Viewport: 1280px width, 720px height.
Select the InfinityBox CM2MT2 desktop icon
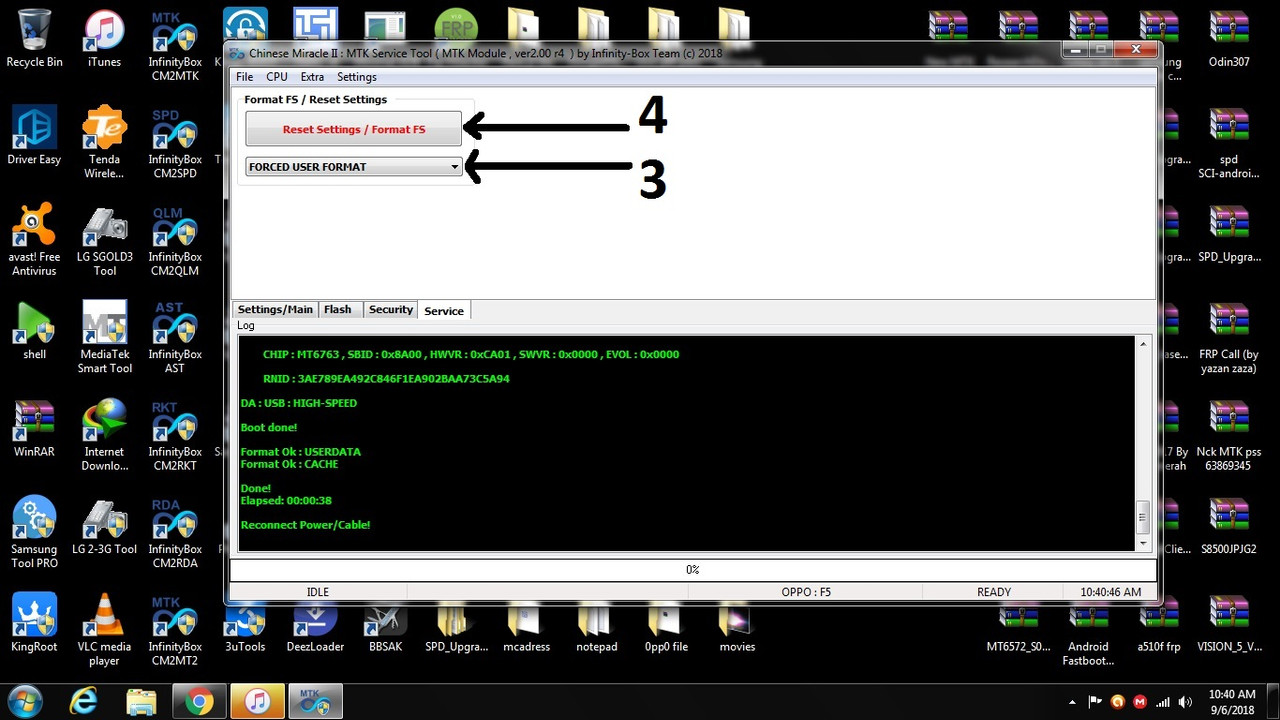click(175, 631)
